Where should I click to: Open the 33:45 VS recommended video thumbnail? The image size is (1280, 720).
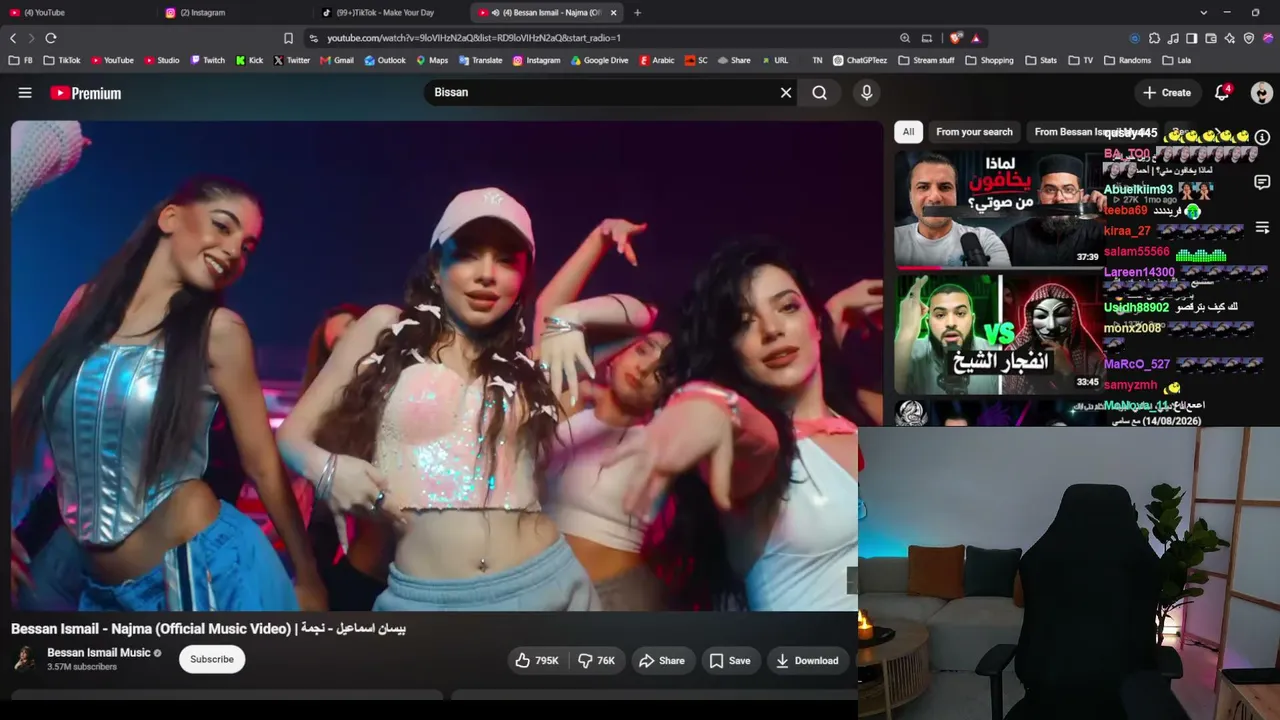(x=999, y=334)
